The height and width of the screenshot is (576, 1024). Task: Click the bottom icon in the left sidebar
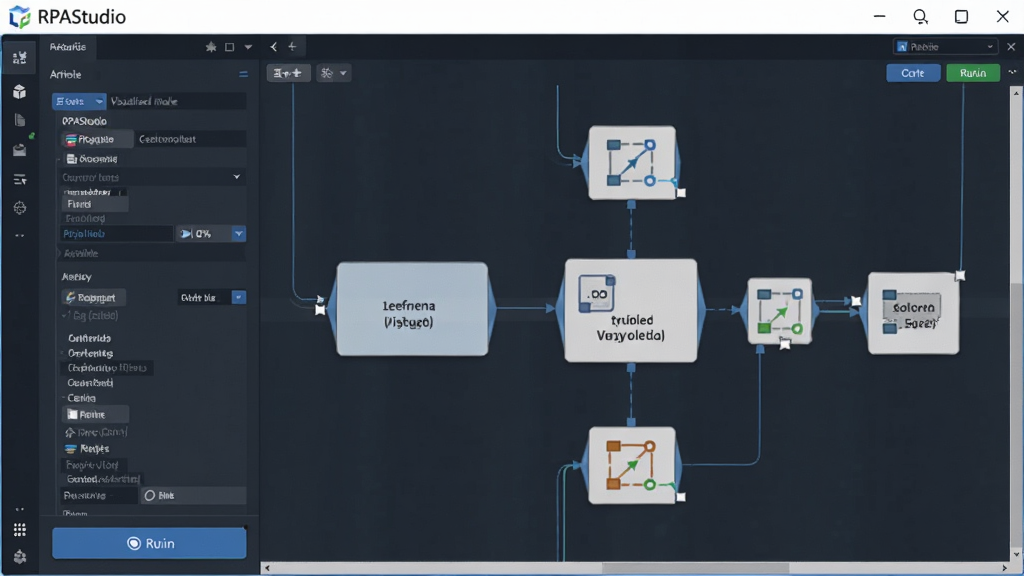click(20, 556)
